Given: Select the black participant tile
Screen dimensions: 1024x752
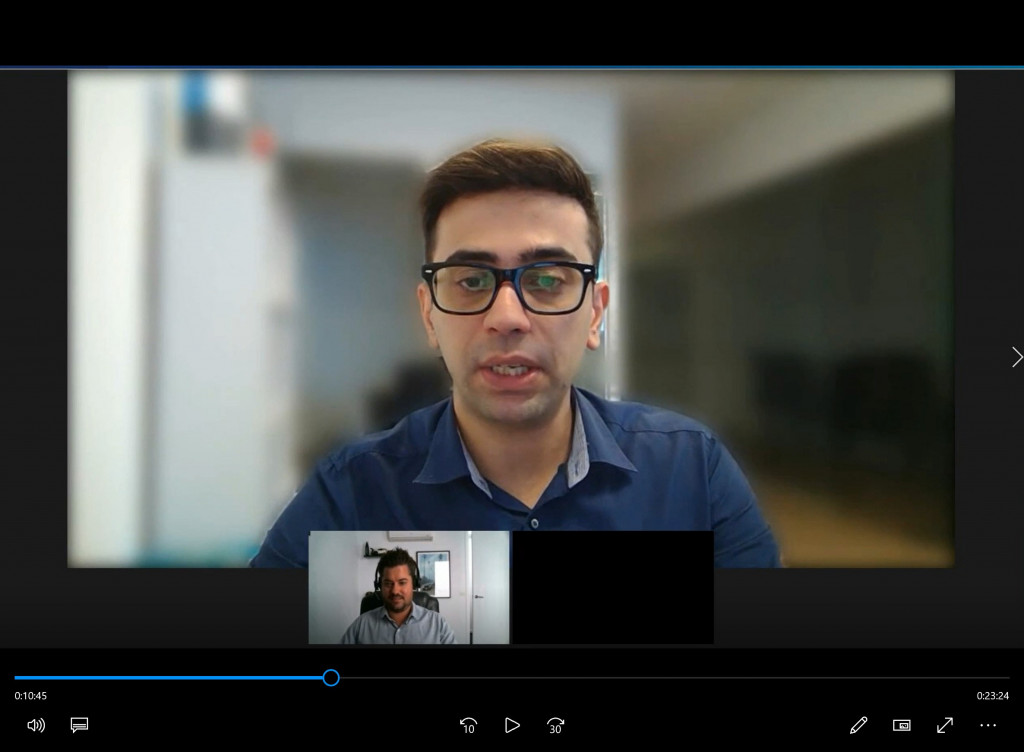Looking at the screenshot, I should point(612,588).
